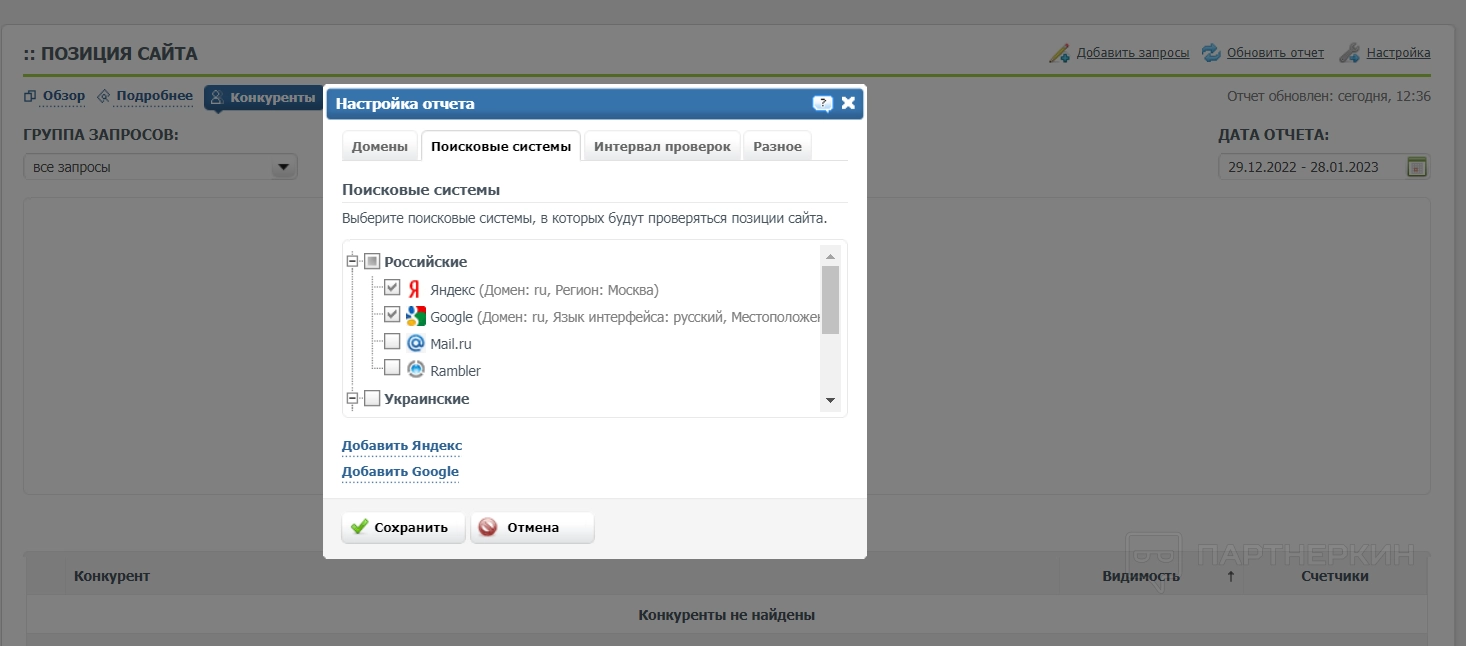Screen dimensions: 1466x646
Task: Click the Украинские group label
Action: coord(427,399)
